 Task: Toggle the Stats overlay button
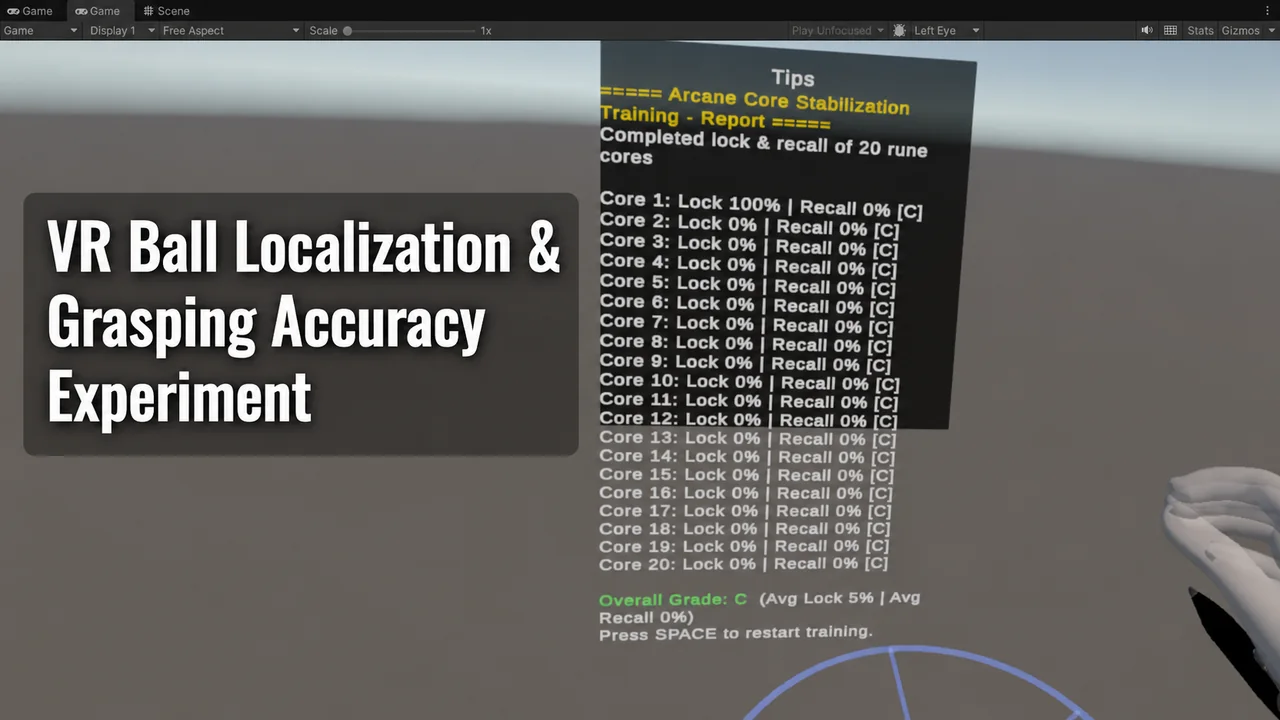pos(1200,31)
